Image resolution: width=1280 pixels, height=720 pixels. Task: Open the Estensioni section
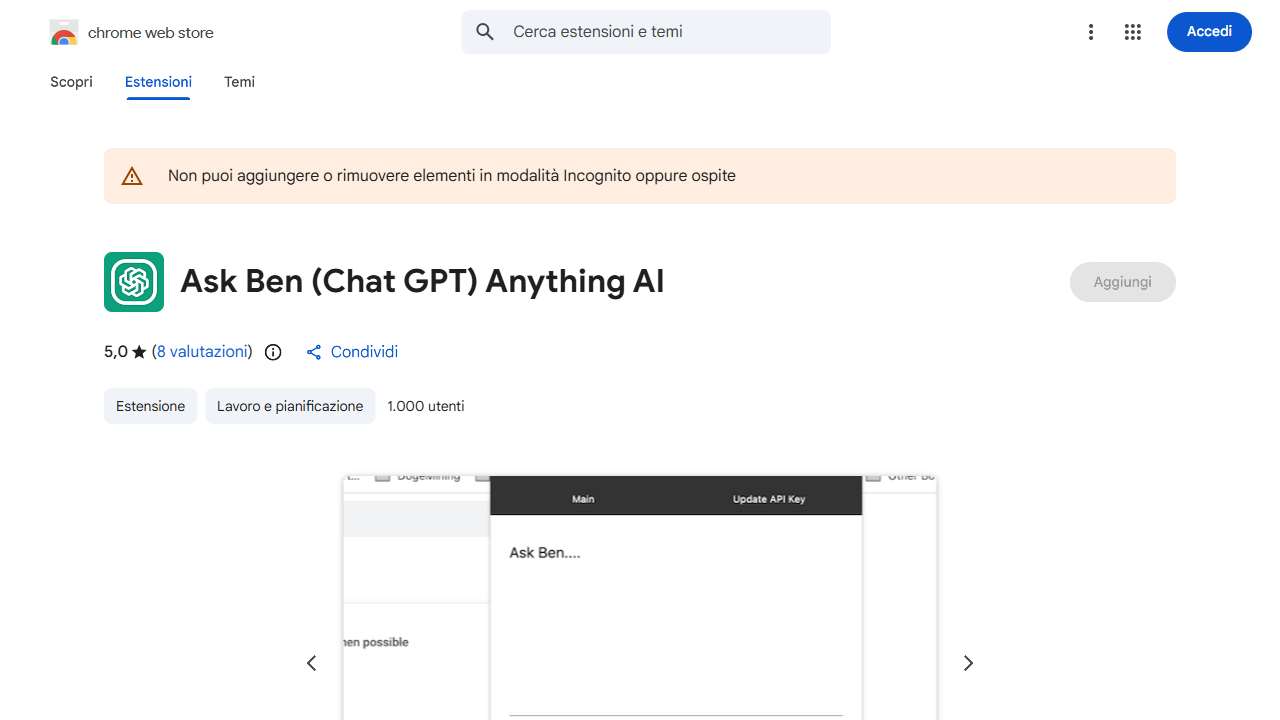158,82
